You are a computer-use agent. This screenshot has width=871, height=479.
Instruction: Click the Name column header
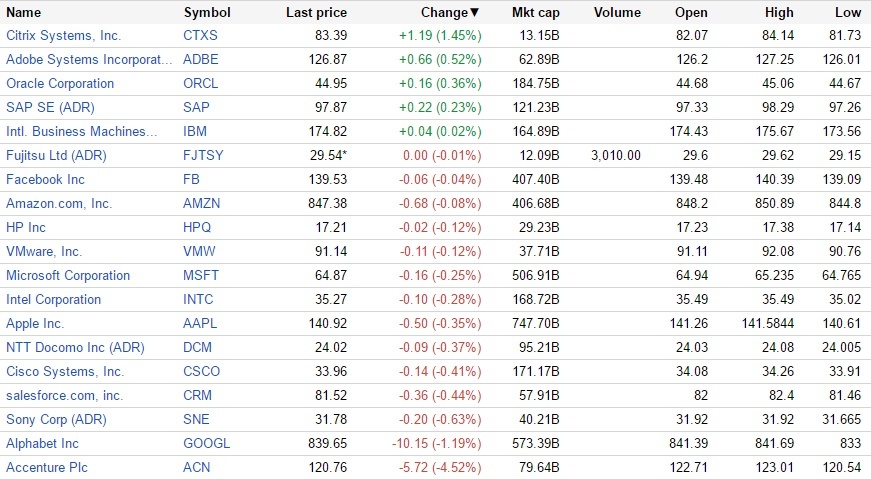tap(24, 13)
